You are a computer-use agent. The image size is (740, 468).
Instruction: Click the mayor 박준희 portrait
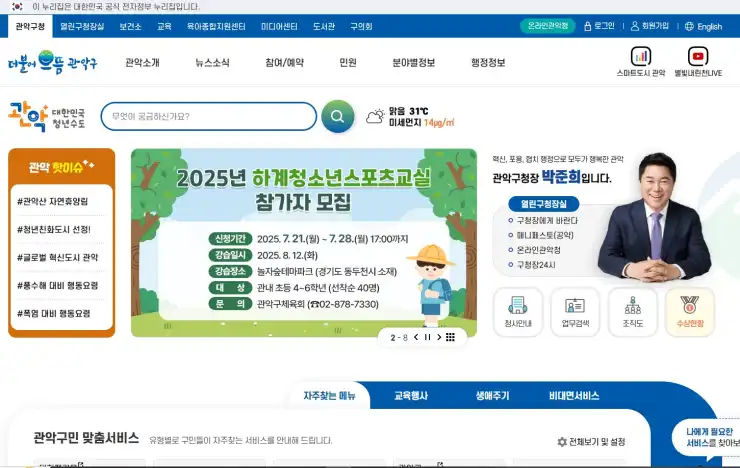(656, 218)
